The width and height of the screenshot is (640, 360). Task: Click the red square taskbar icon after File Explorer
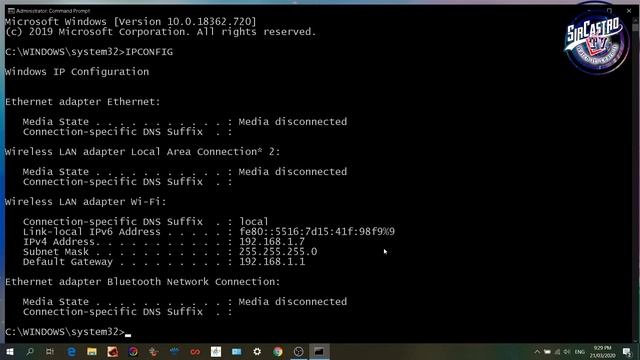coord(113,351)
